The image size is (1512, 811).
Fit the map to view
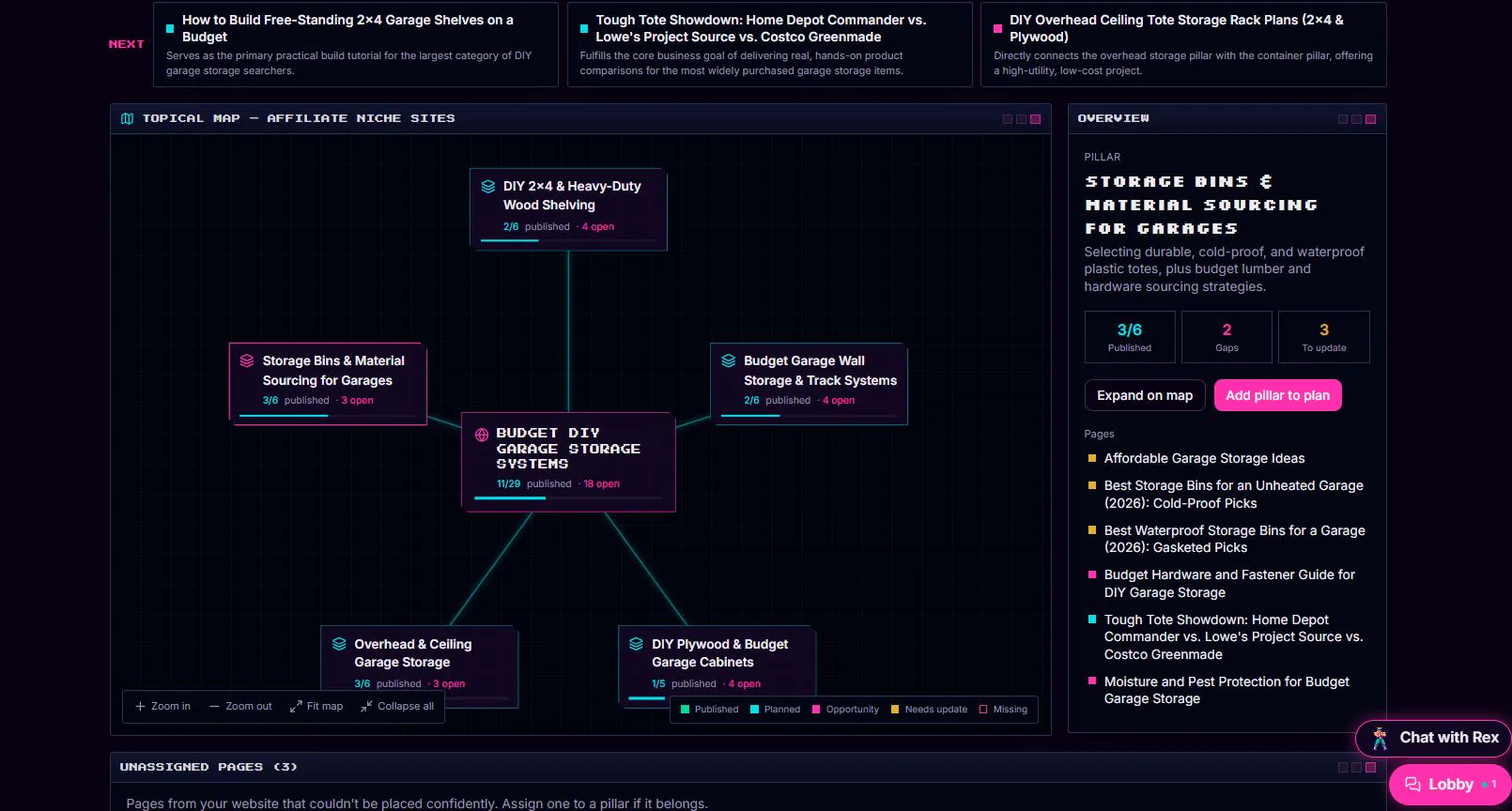(316, 707)
